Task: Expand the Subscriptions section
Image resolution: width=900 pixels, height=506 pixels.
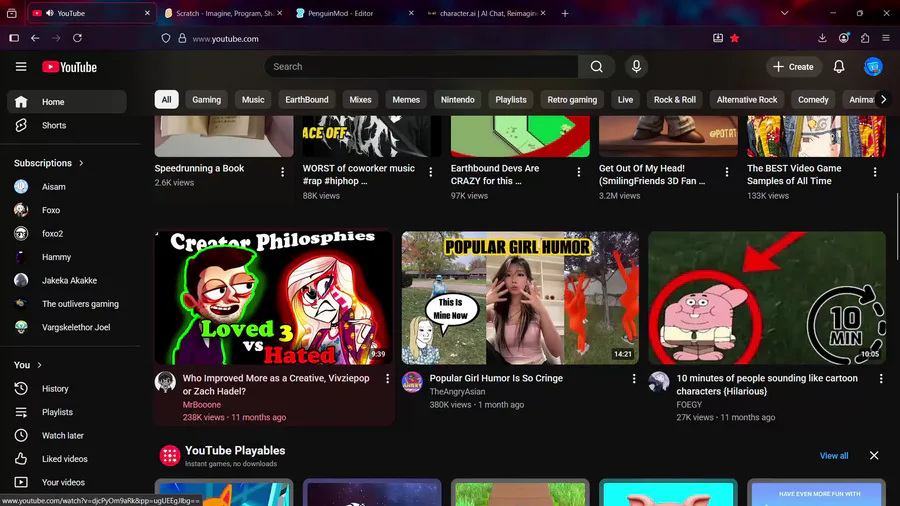Action: tap(49, 163)
